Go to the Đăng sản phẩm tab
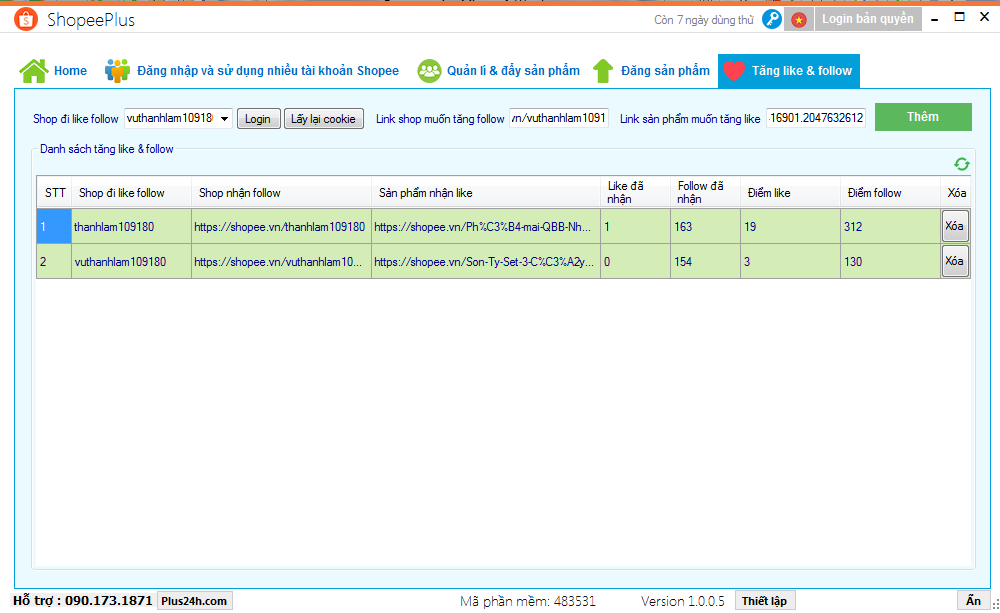1000x613 pixels. click(x=651, y=71)
